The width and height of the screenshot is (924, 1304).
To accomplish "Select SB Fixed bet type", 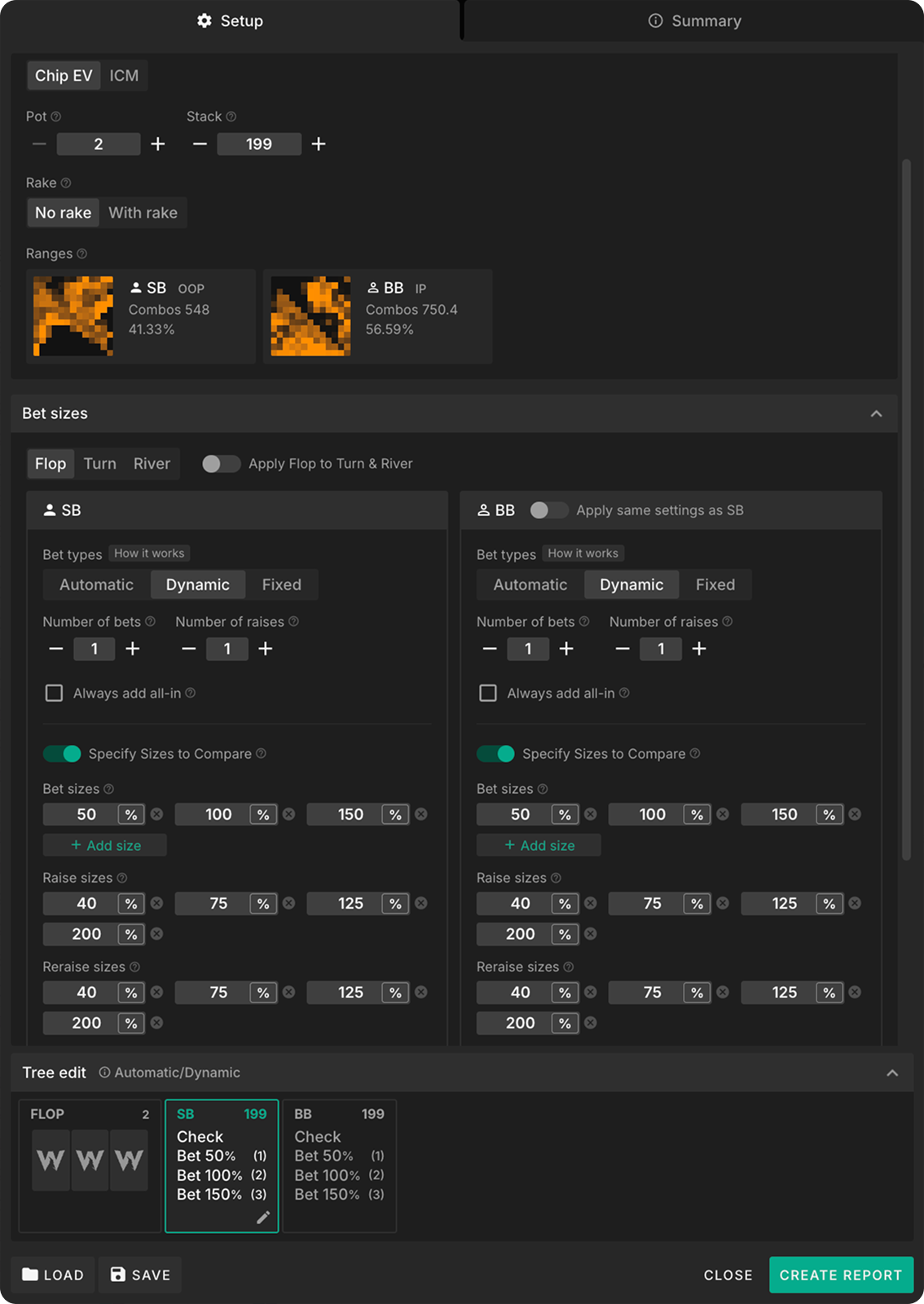I will pyautogui.click(x=282, y=584).
